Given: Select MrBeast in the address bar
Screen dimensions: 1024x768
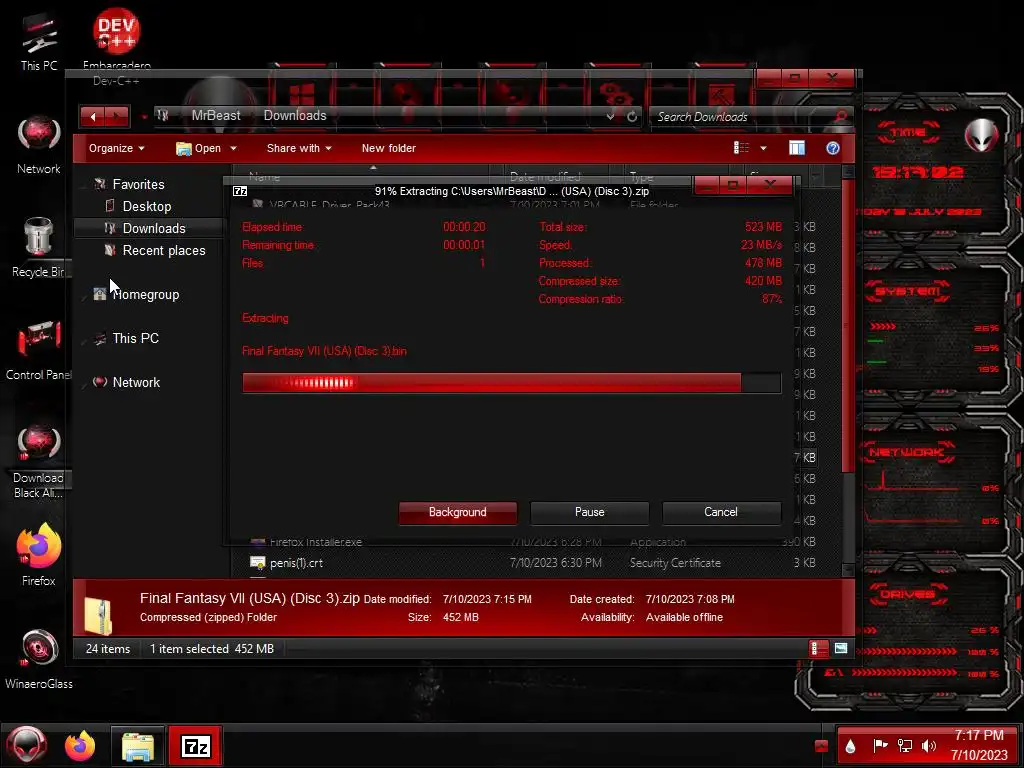Looking at the screenshot, I should click(x=216, y=116).
